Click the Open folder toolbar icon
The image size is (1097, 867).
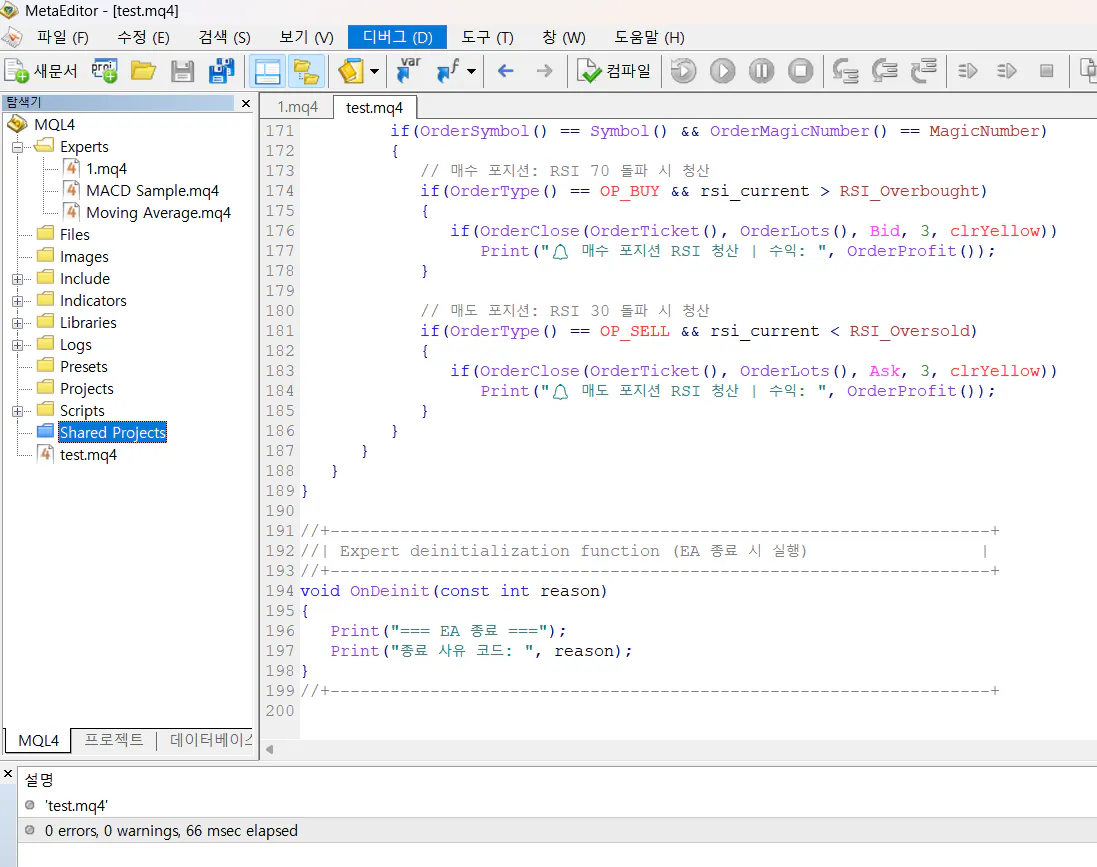click(x=143, y=71)
